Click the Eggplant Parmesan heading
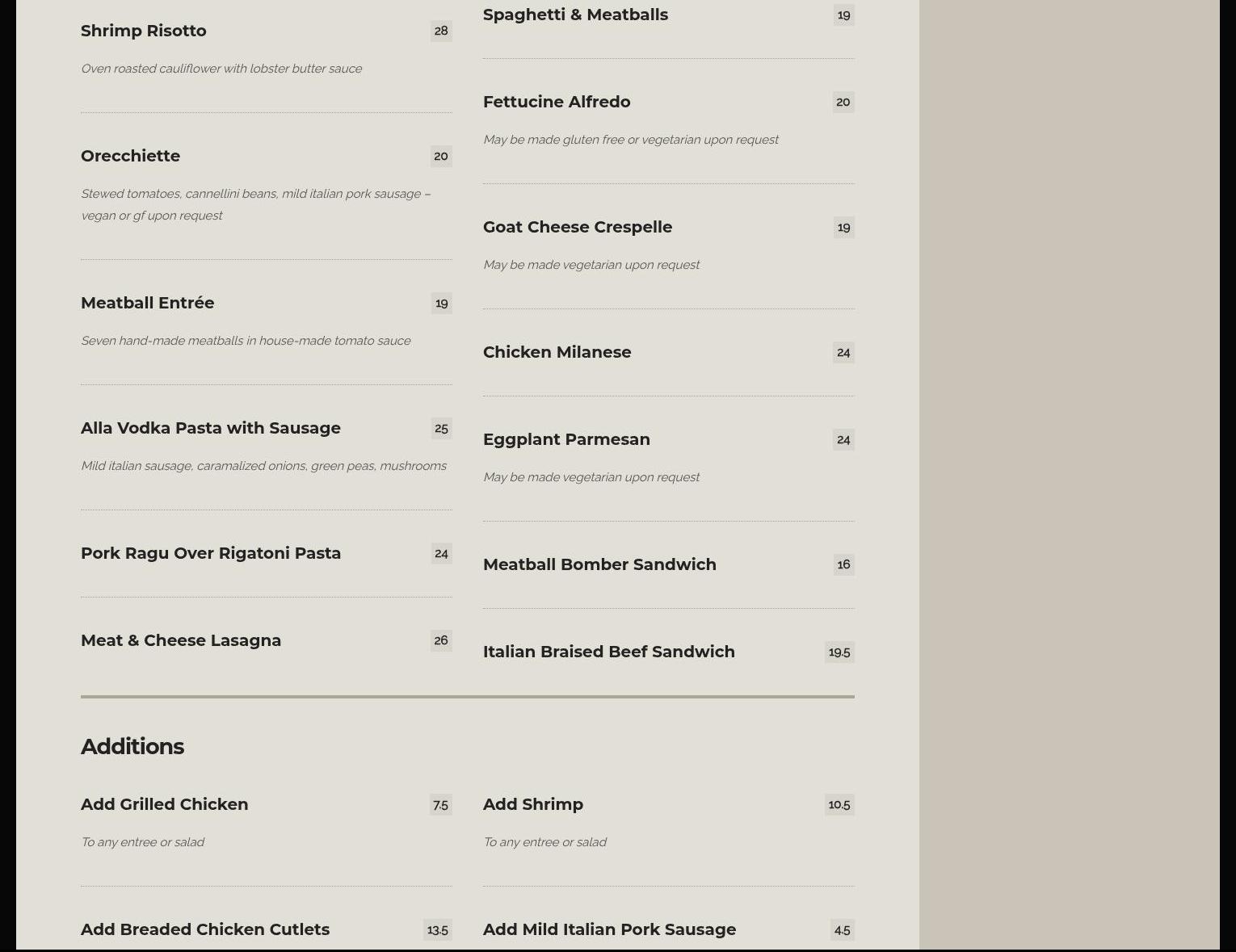Viewport: 1236px width, 952px height. tap(566, 439)
